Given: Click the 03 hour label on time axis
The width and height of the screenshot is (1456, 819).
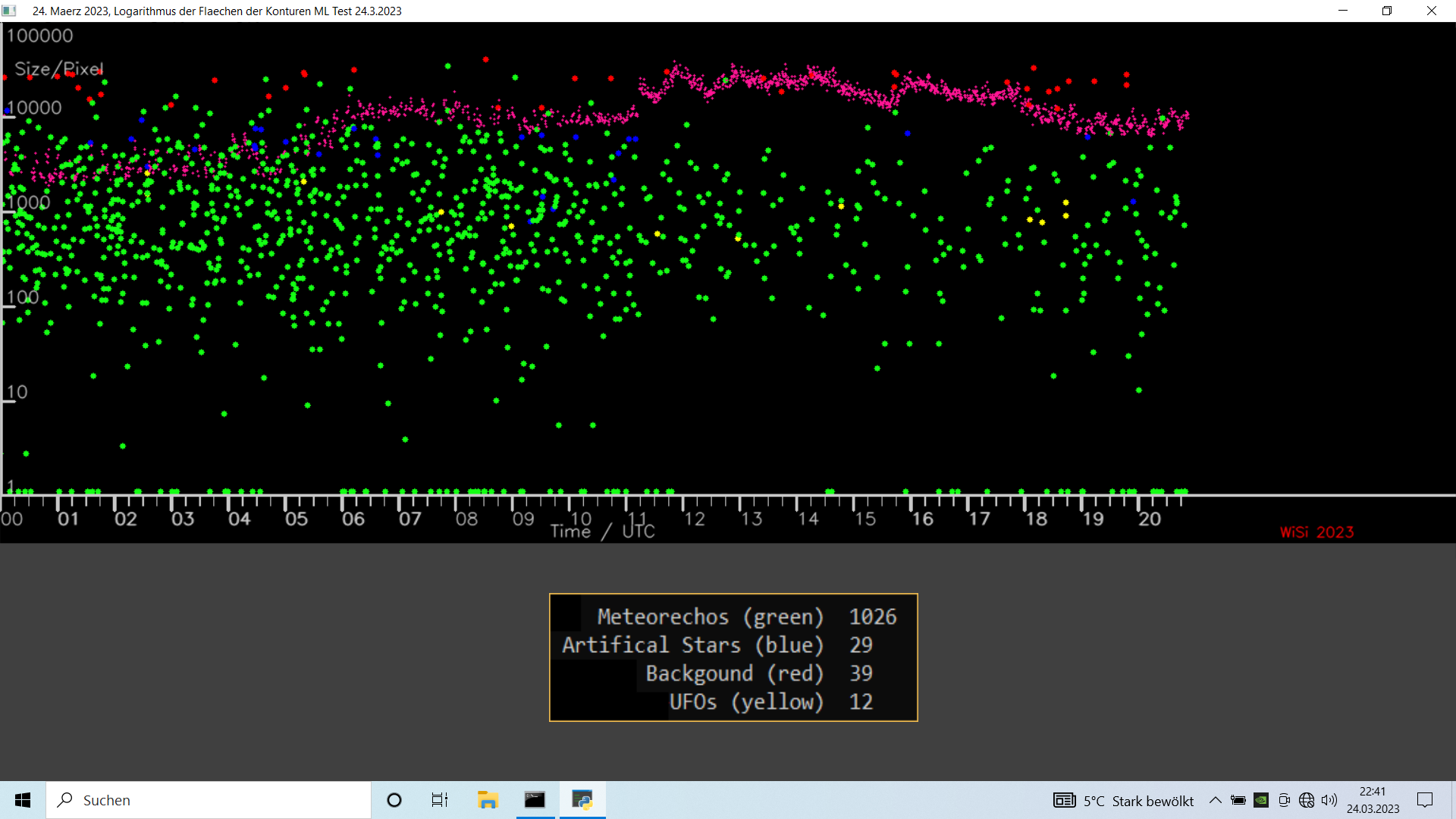Looking at the screenshot, I should pos(183,519).
